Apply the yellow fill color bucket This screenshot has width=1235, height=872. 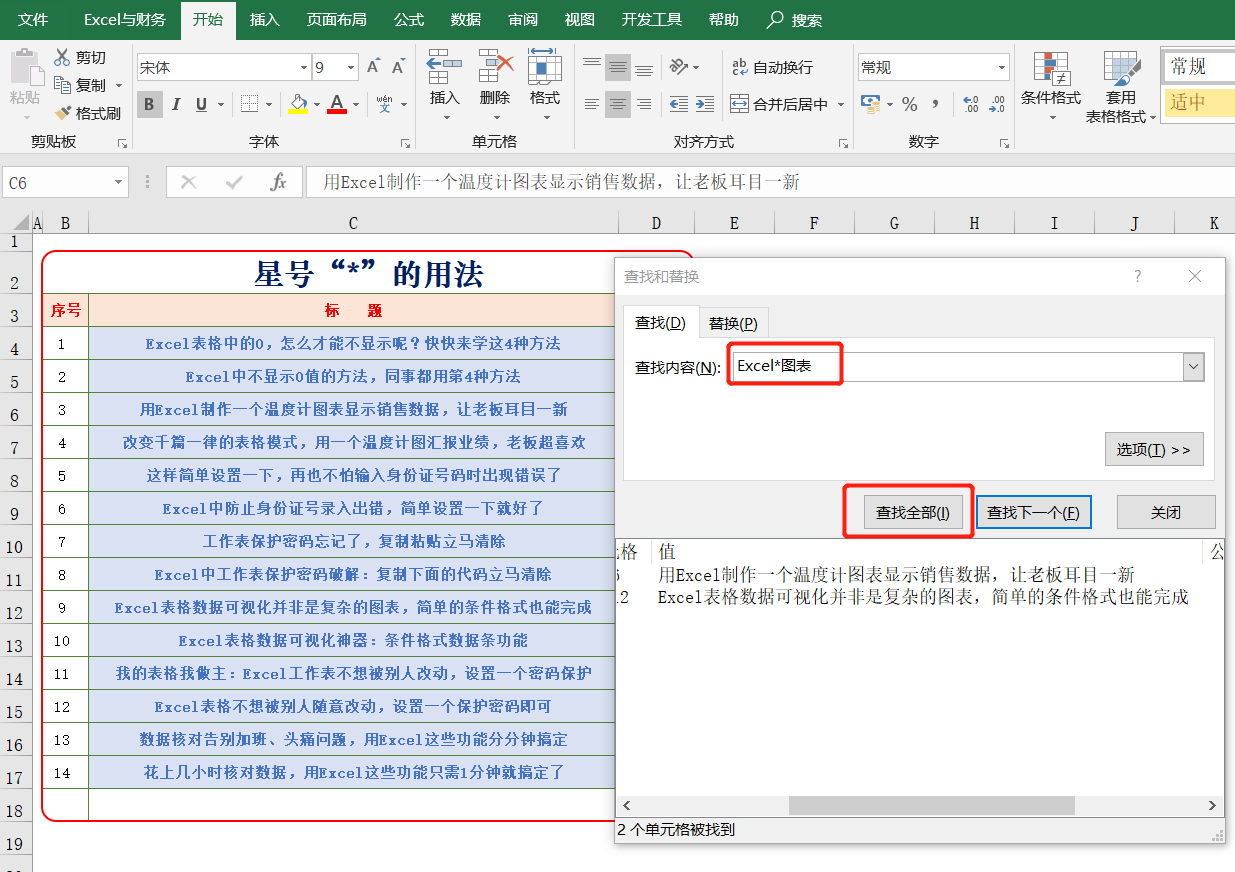[298, 104]
